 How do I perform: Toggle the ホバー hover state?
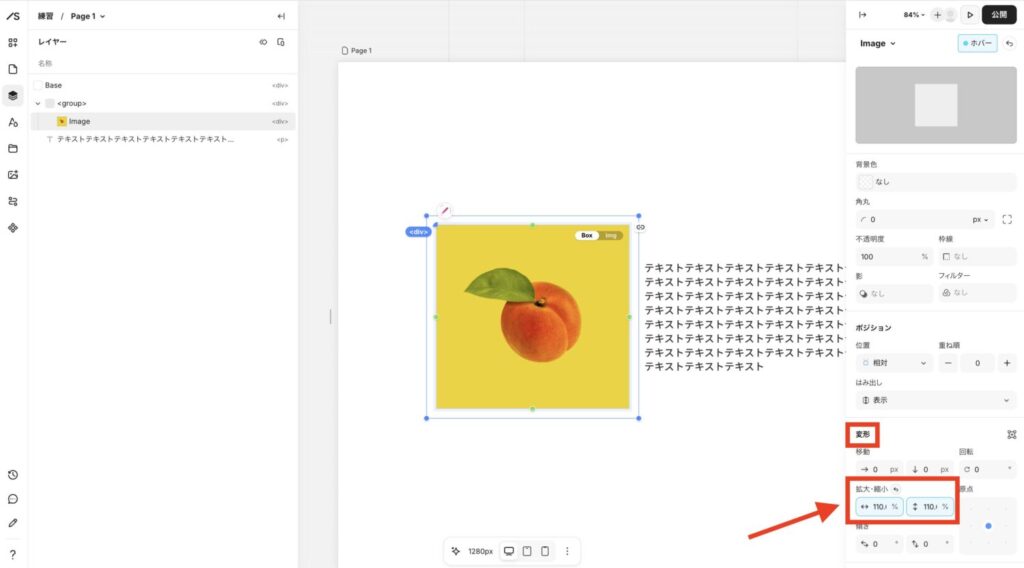[978, 44]
